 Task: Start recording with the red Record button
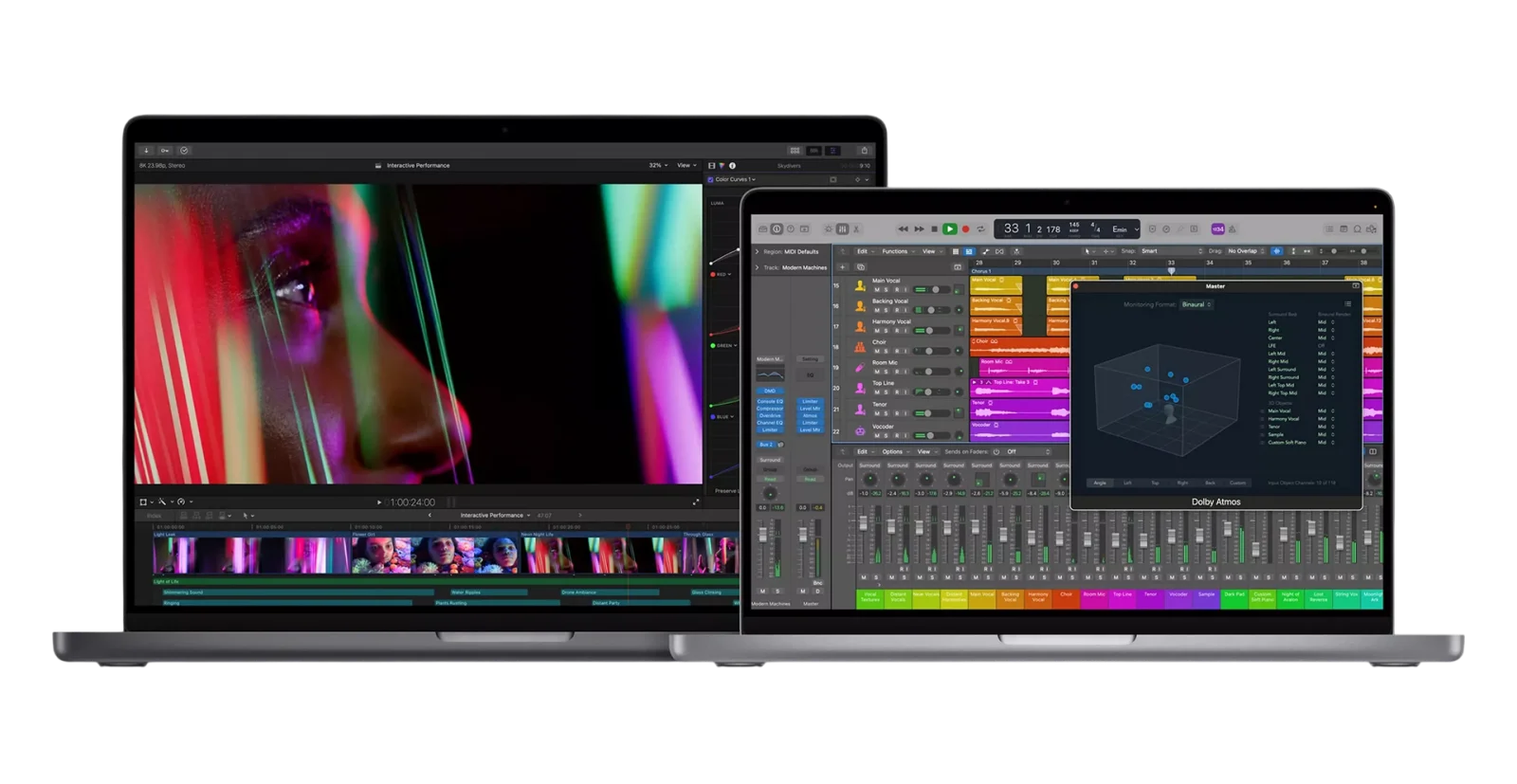(965, 229)
